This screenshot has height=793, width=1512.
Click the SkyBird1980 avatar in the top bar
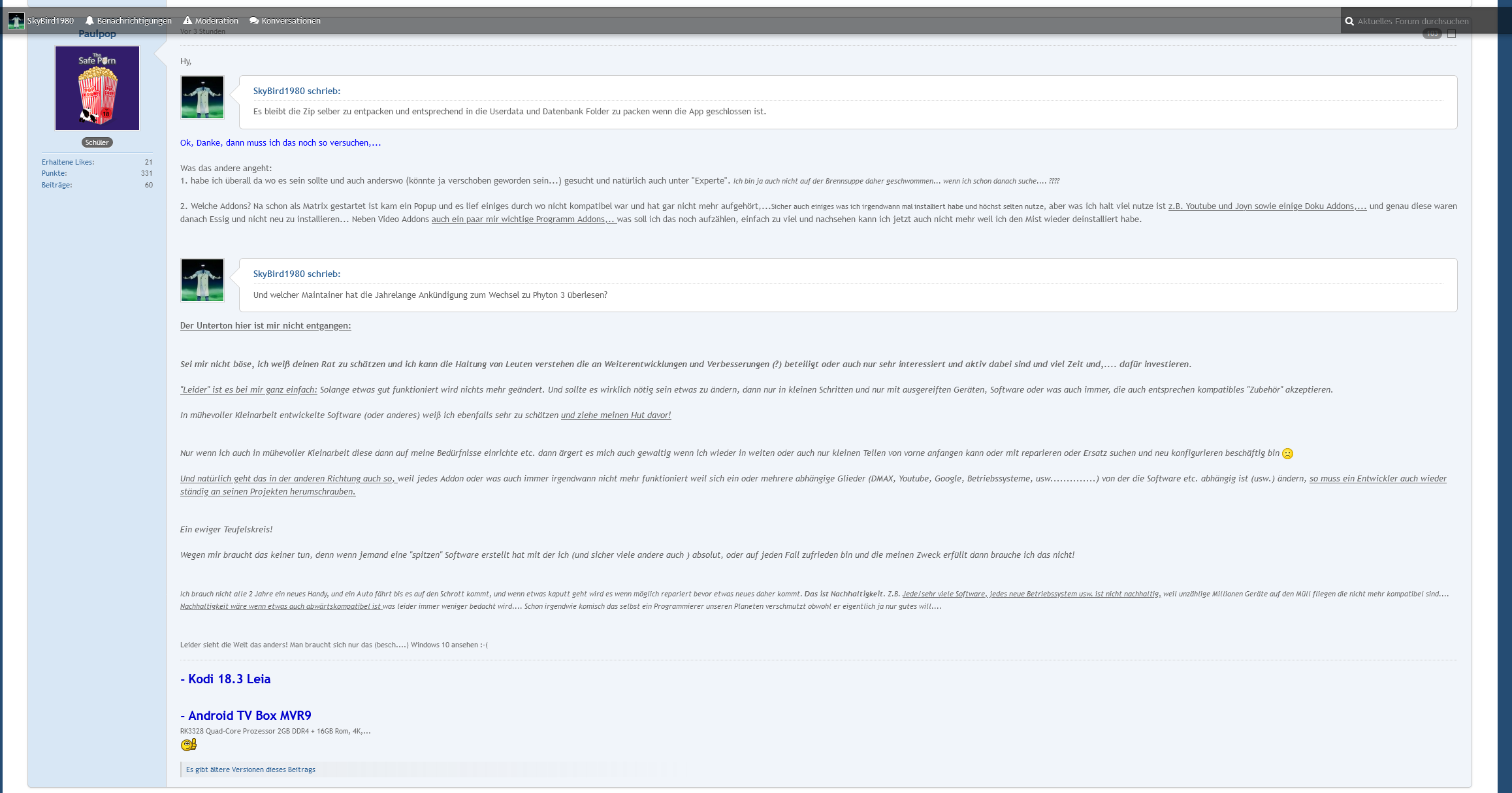[16, 21]
